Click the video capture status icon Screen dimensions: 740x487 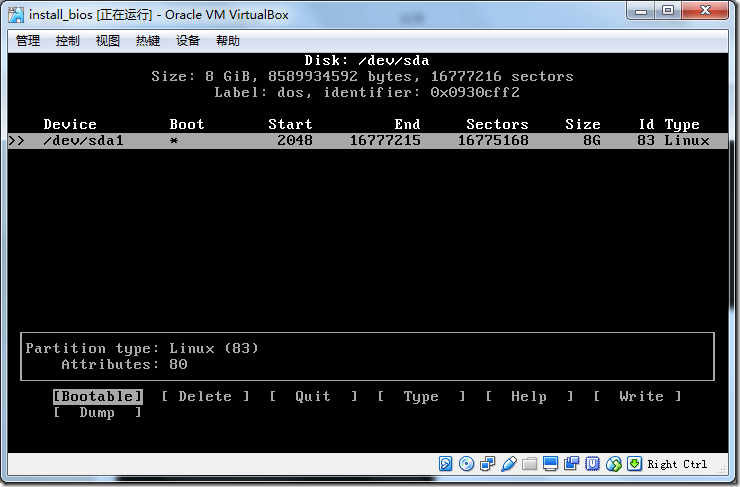click(x=571, y=464)
